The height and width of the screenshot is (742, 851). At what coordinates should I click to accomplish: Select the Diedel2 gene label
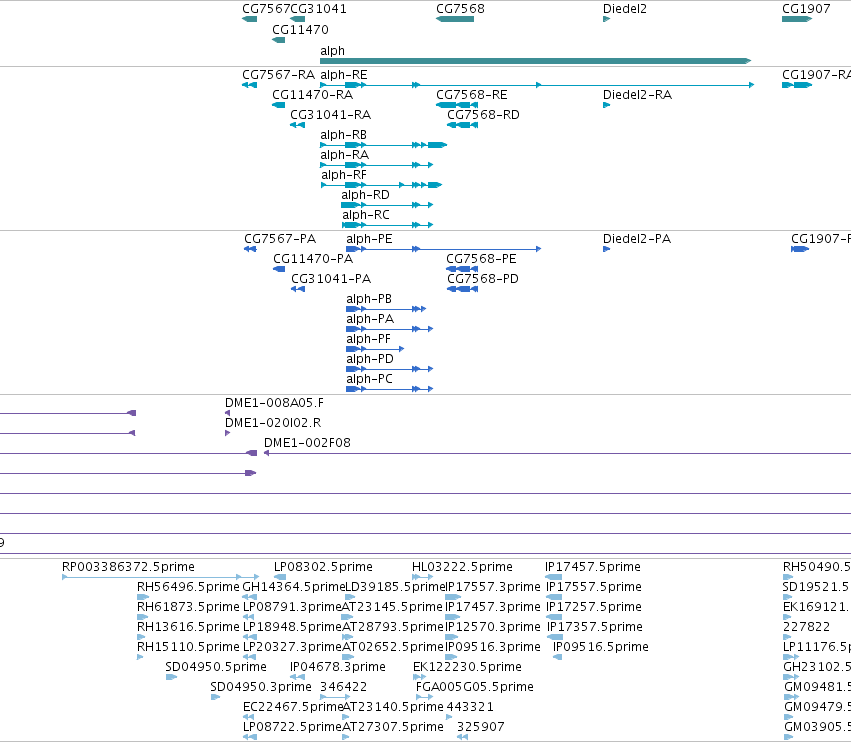pos(625,9)
